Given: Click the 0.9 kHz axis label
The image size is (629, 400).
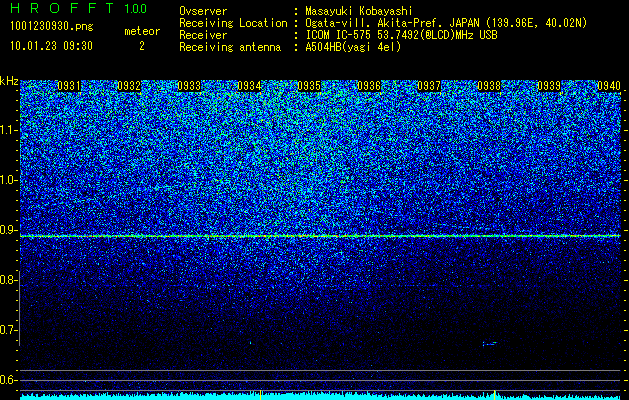Looking at the screenshot, I should [7, 230].
